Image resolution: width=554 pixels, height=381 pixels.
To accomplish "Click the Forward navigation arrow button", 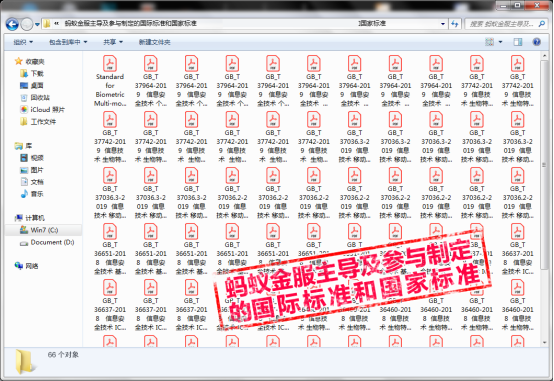I will (x=26, y=24).
